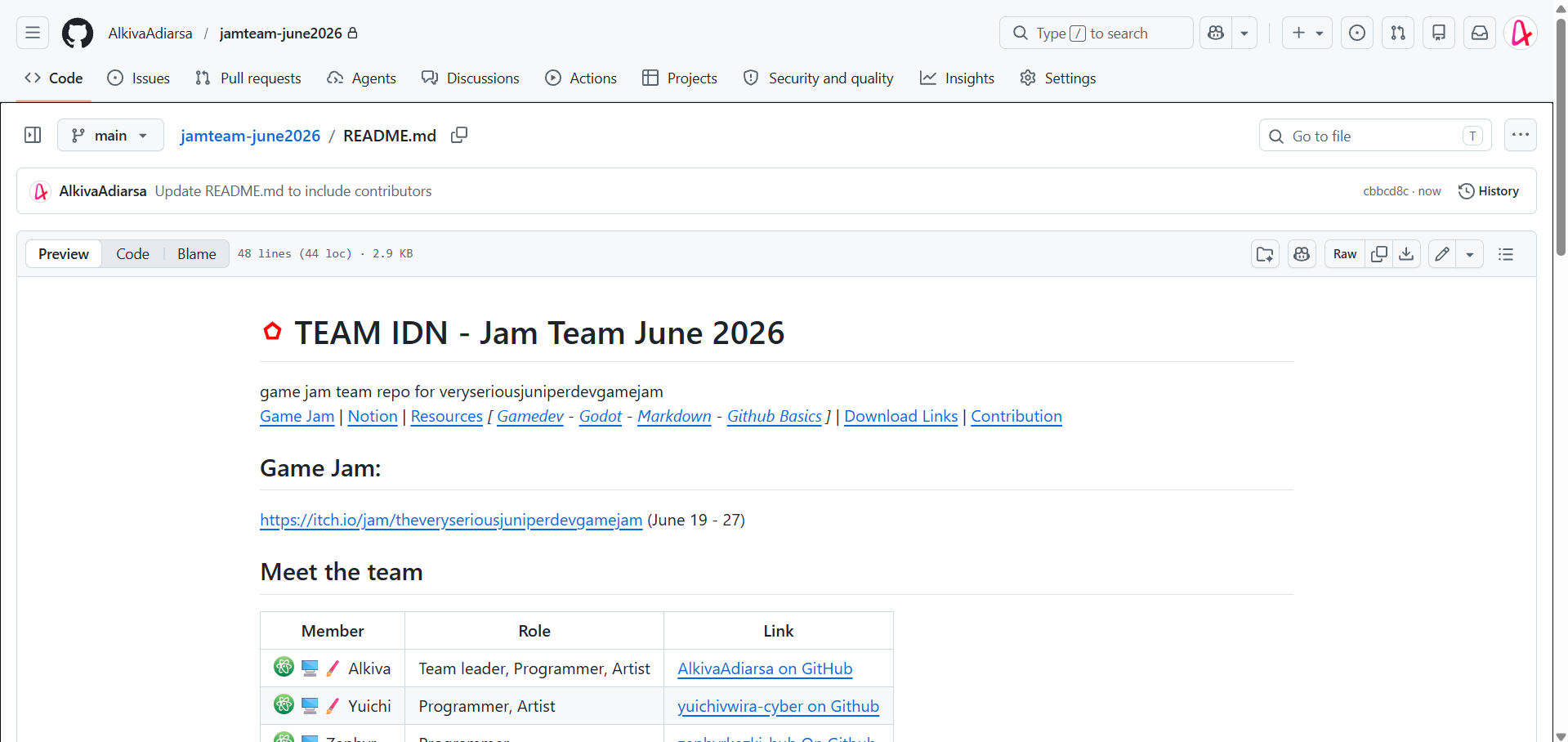Open the file in workspace folder icon
The height and width of the screenshot is (742, 1568).
(1265, 254)
